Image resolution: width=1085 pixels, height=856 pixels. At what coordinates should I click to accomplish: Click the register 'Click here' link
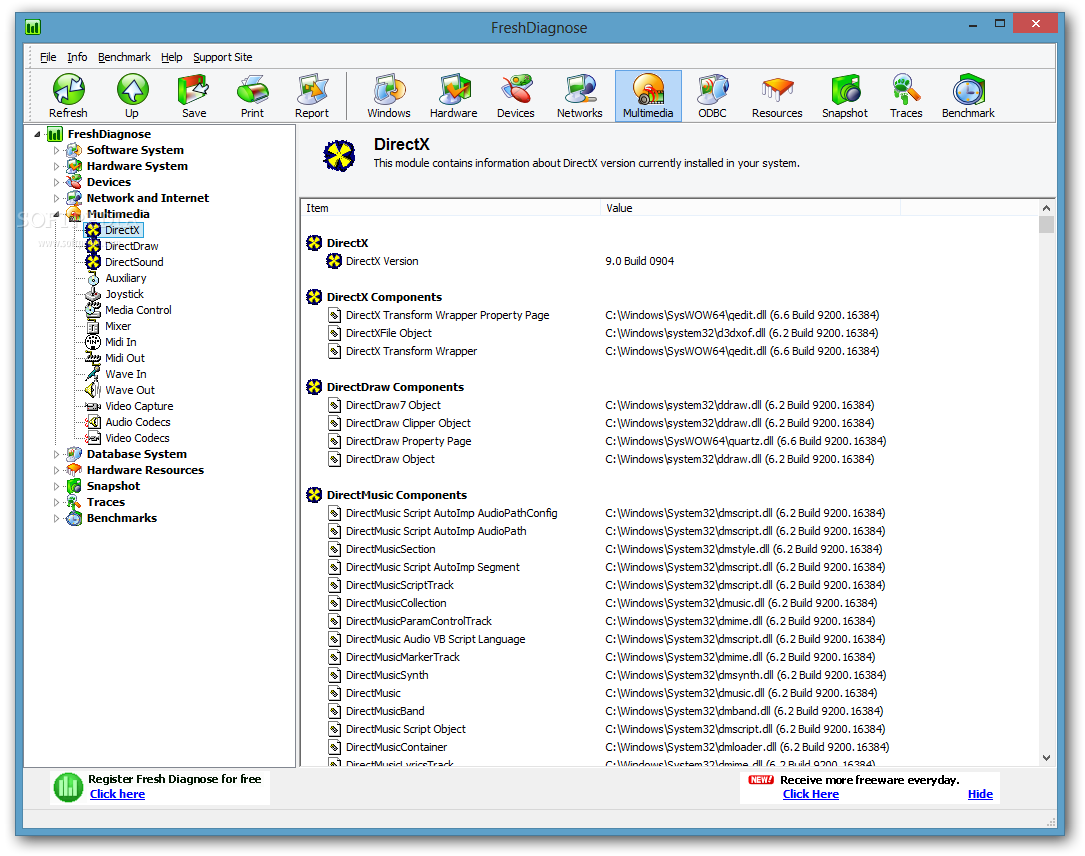117,794
